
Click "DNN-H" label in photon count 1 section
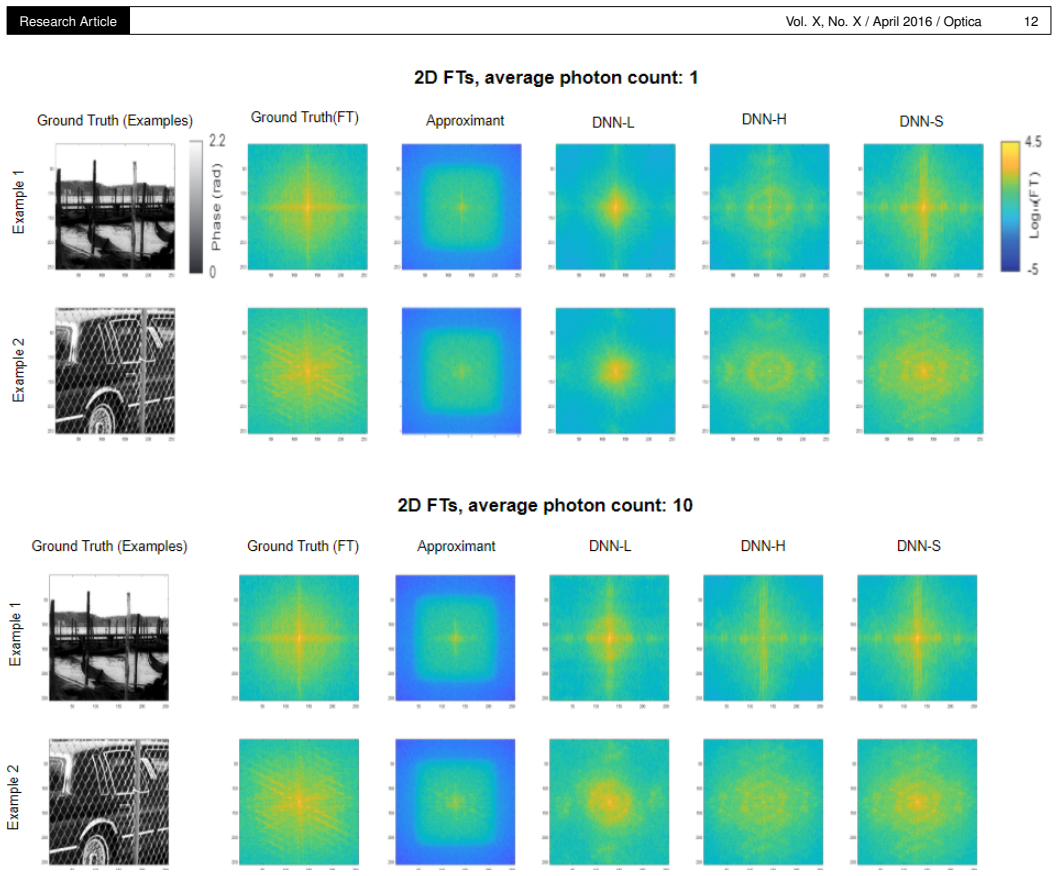click(764, 119)
